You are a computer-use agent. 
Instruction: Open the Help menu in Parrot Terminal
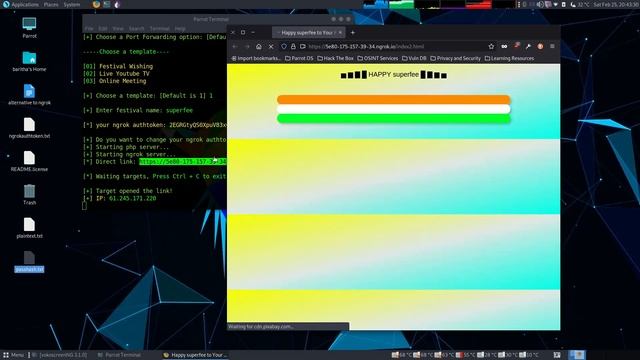point(180,29)
